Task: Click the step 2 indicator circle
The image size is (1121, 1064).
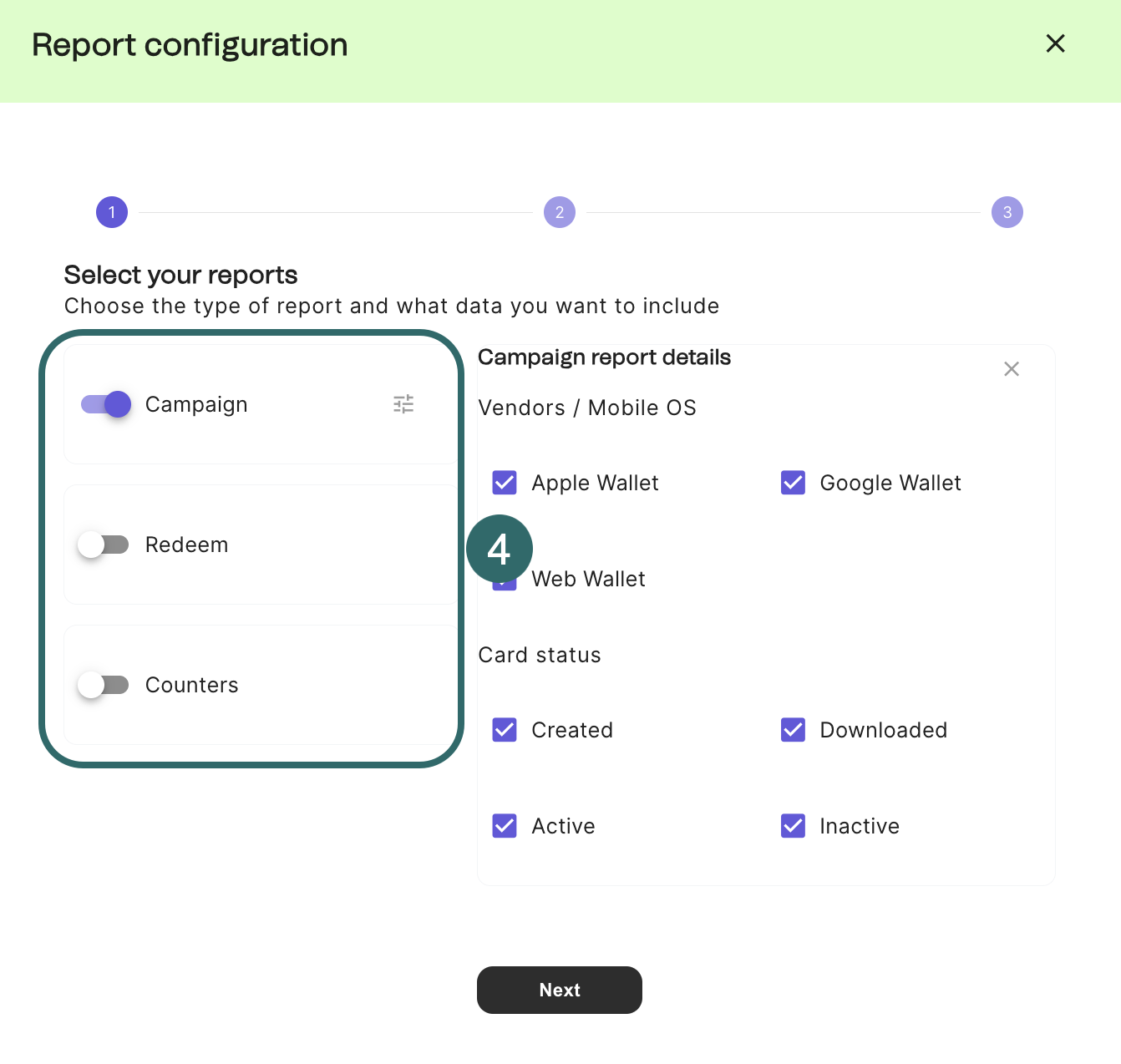Action: coord(559,212)
